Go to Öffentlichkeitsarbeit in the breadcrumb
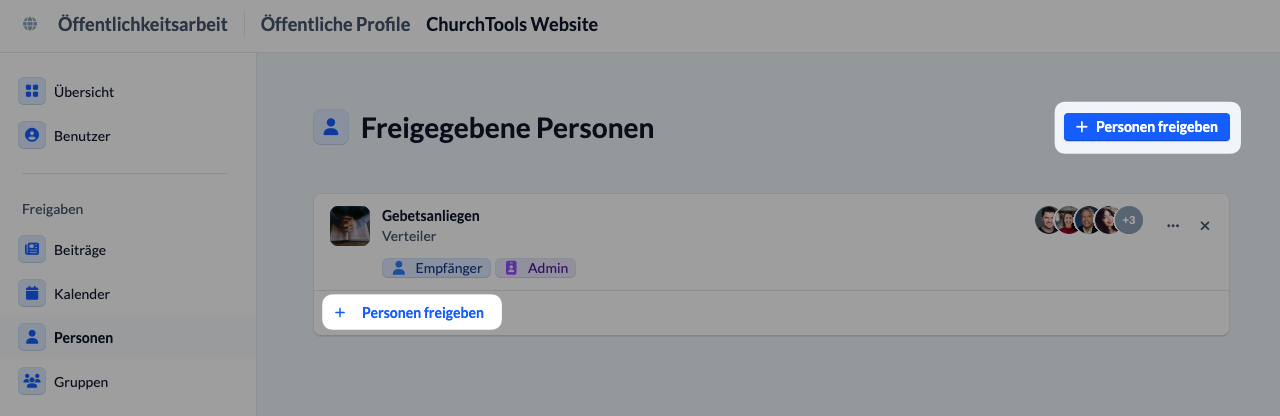 [x=142, y=24]
